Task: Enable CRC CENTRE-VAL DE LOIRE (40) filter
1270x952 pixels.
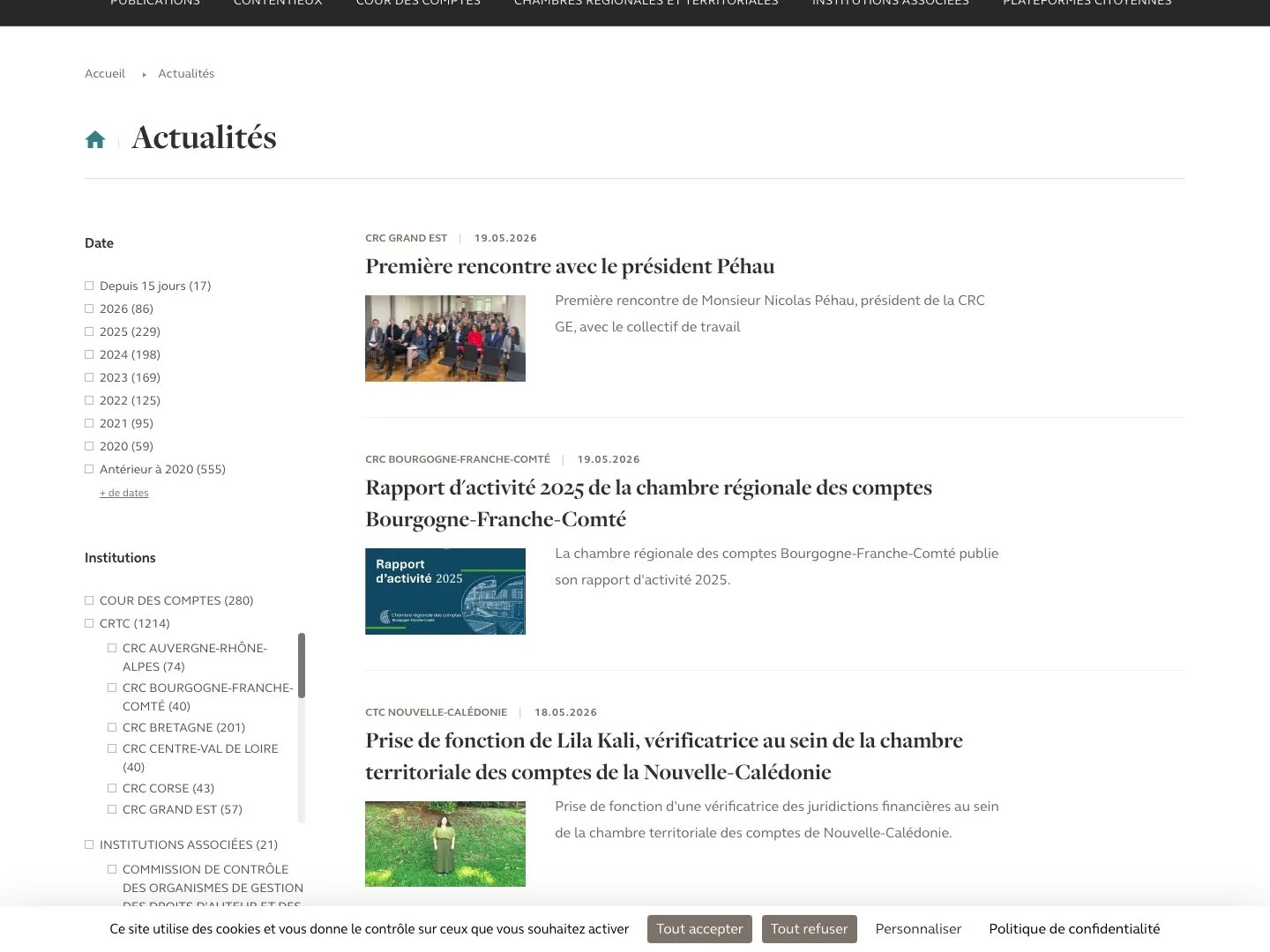Action: 112,748
